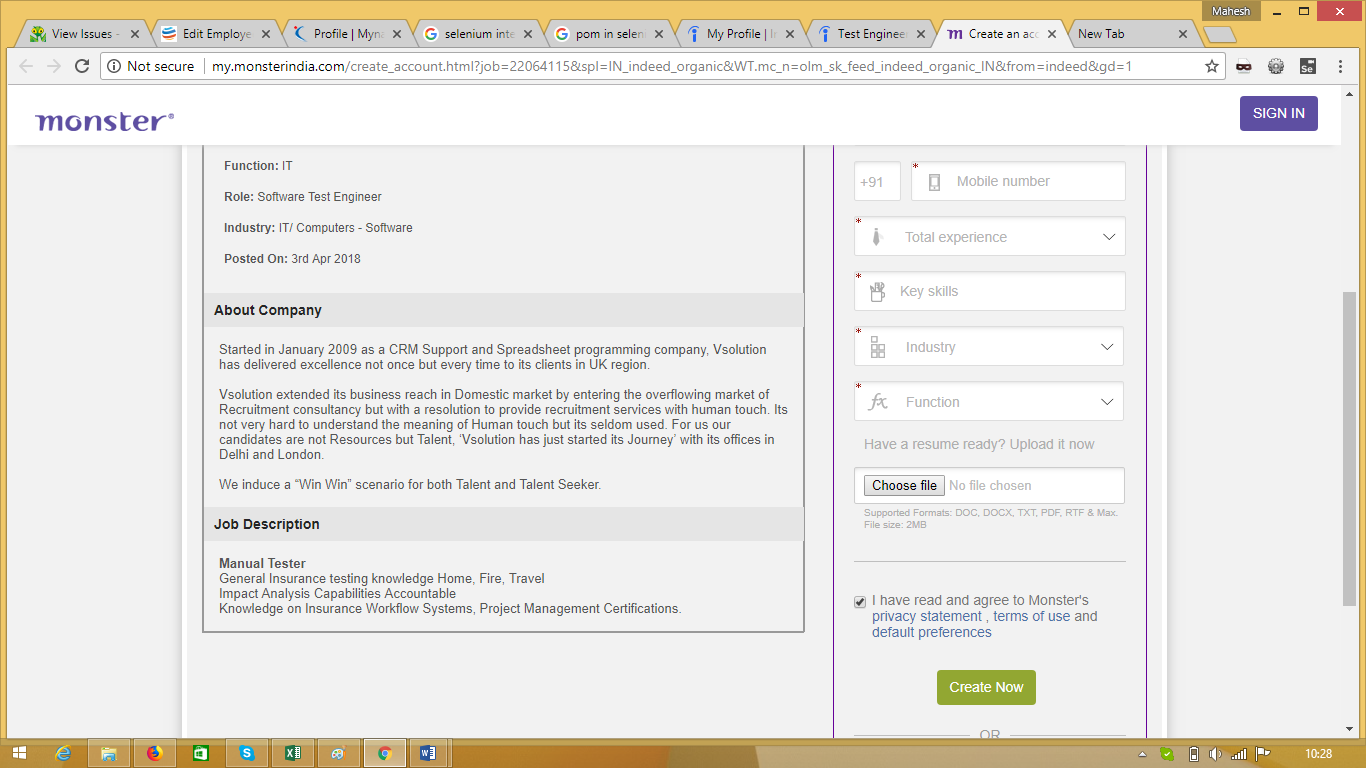
Task: Switch to Skype on the taskbar
Action: coord(246,753)
